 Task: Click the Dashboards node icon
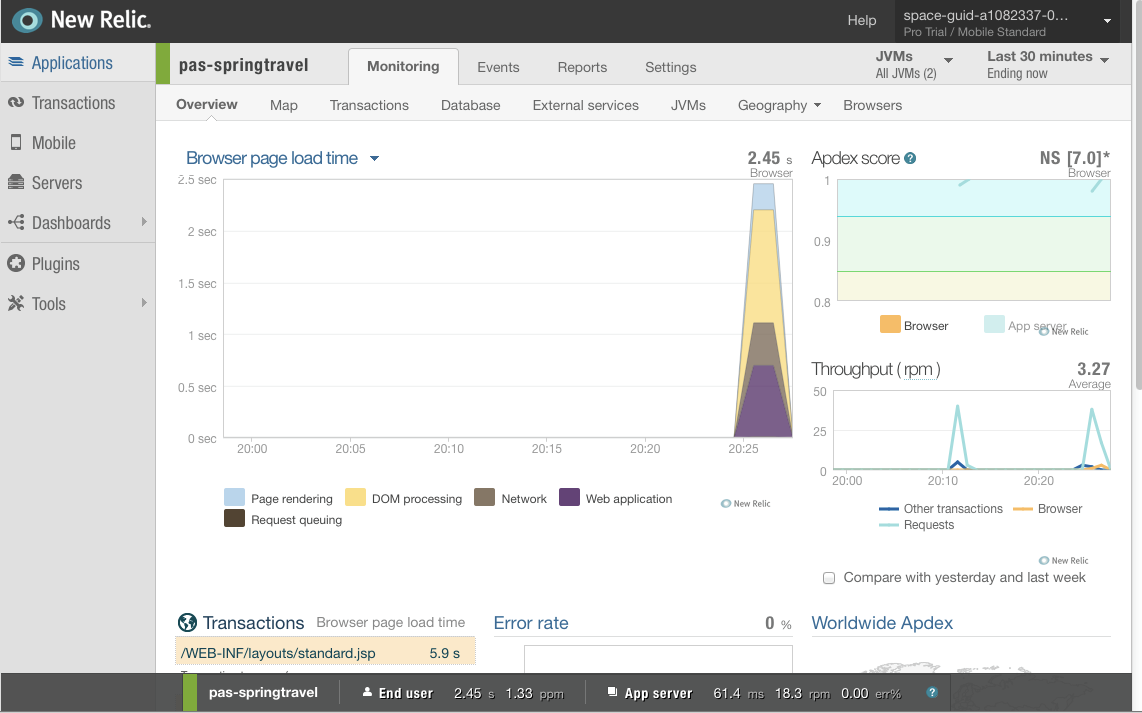(x=16, y=223)
